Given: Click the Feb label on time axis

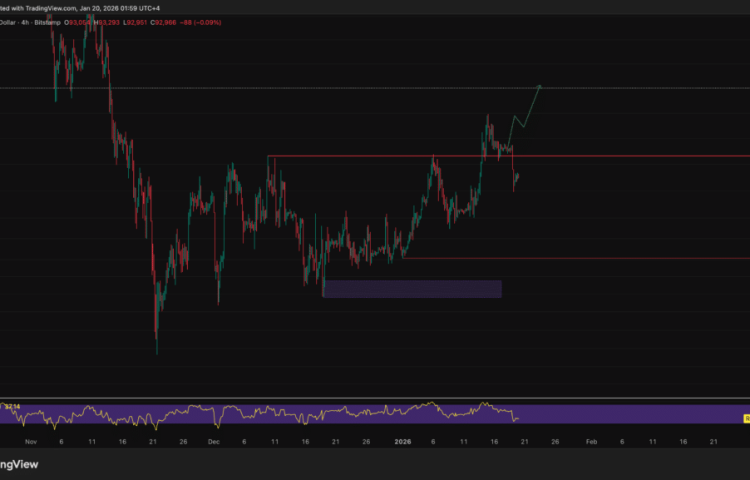Looking at the screenshot, I should pyautogui.click(x=590, y=440).
